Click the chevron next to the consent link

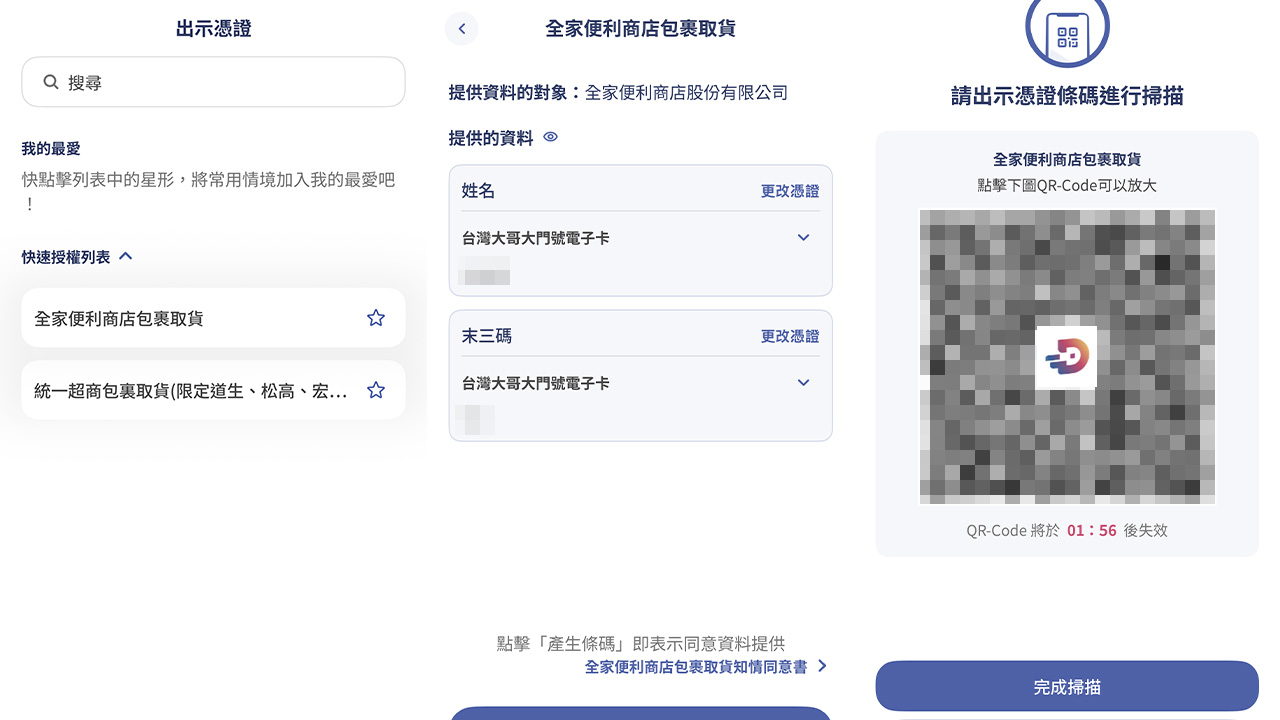point(822,666)
